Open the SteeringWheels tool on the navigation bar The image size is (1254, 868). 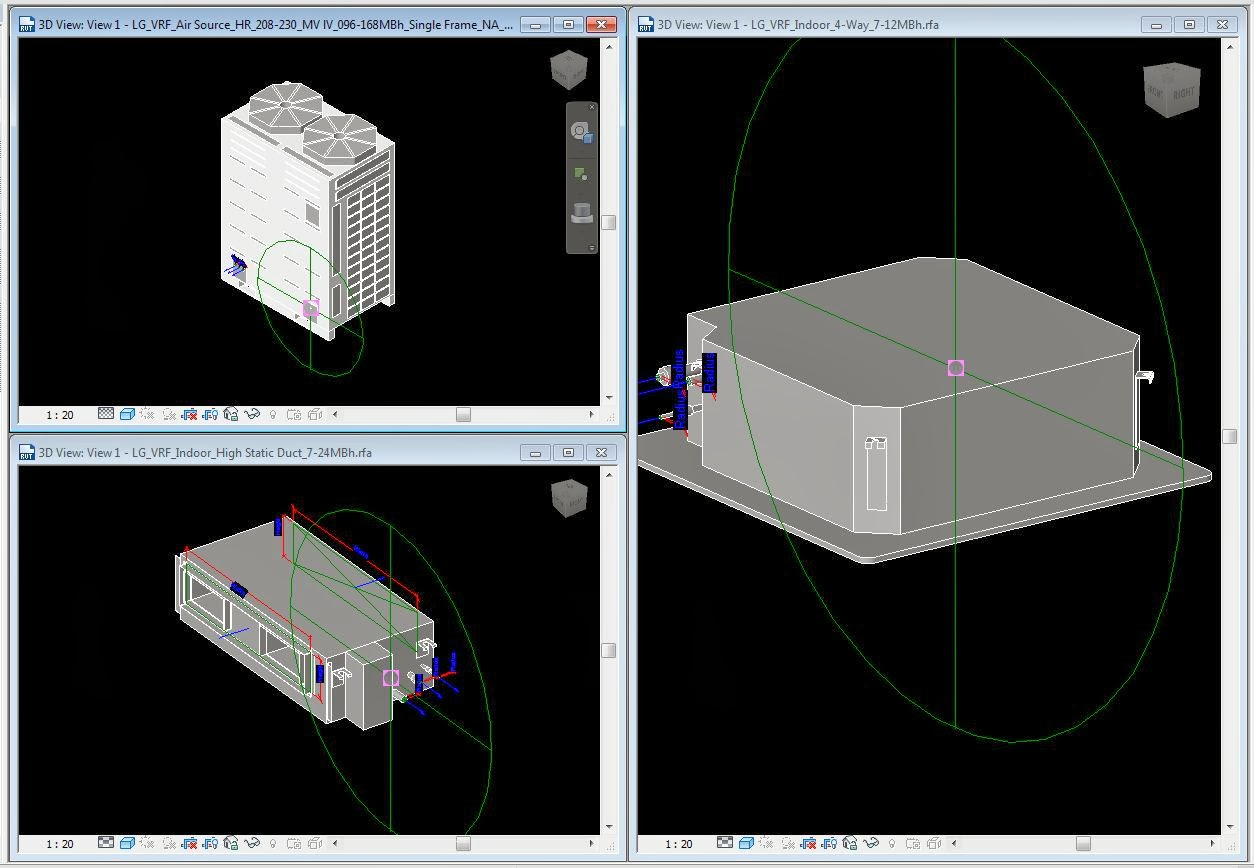[581, 131]
